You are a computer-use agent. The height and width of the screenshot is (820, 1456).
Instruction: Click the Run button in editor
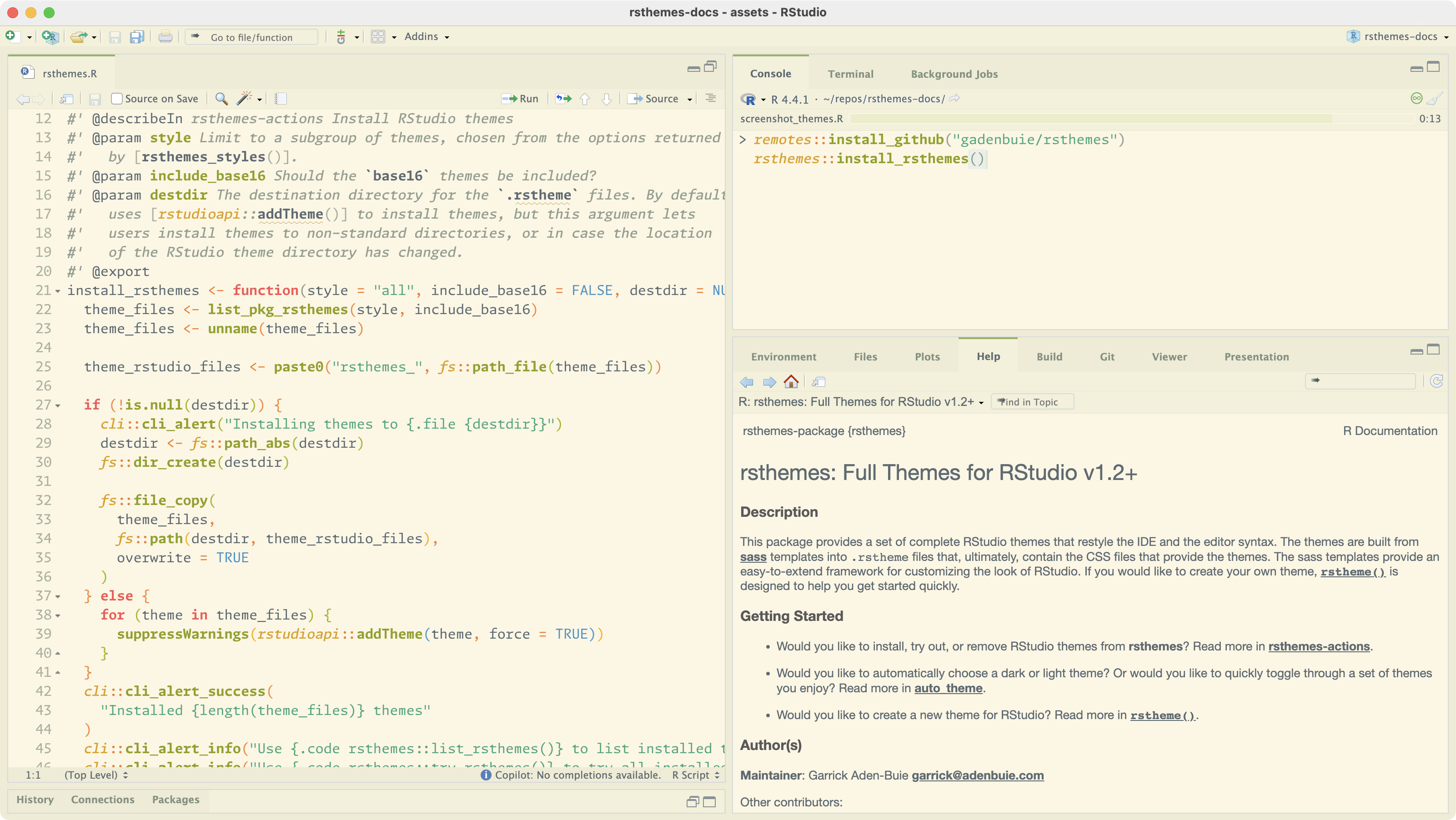(521, 99)
